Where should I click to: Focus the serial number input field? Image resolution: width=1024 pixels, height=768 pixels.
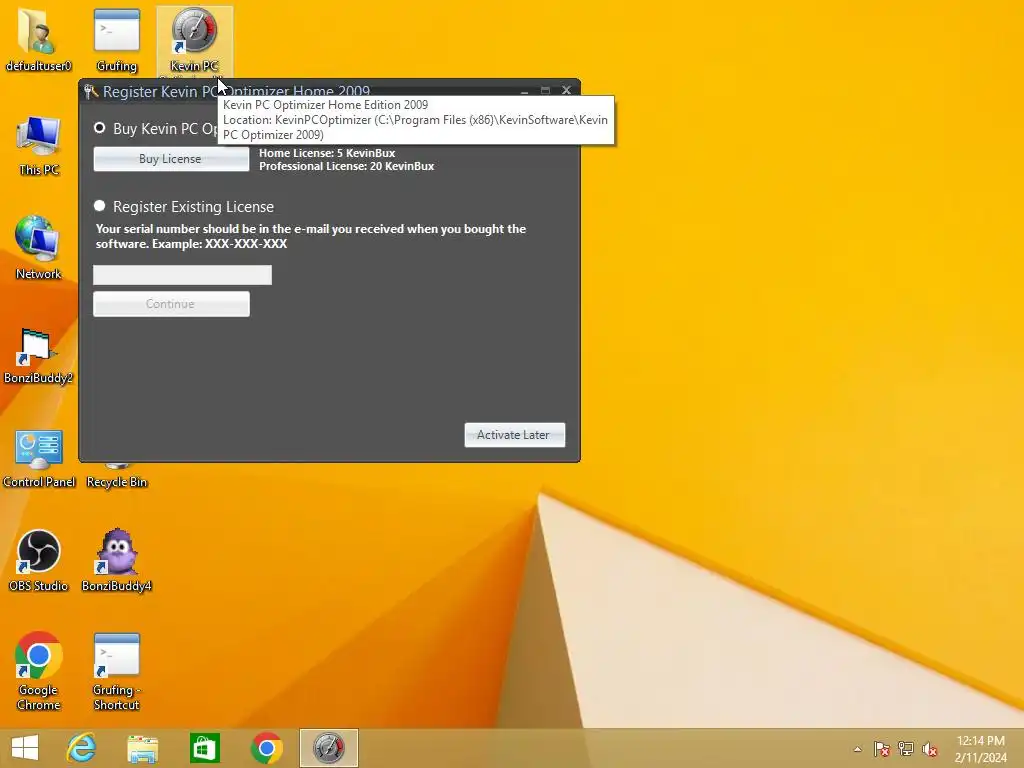(182, 275)
